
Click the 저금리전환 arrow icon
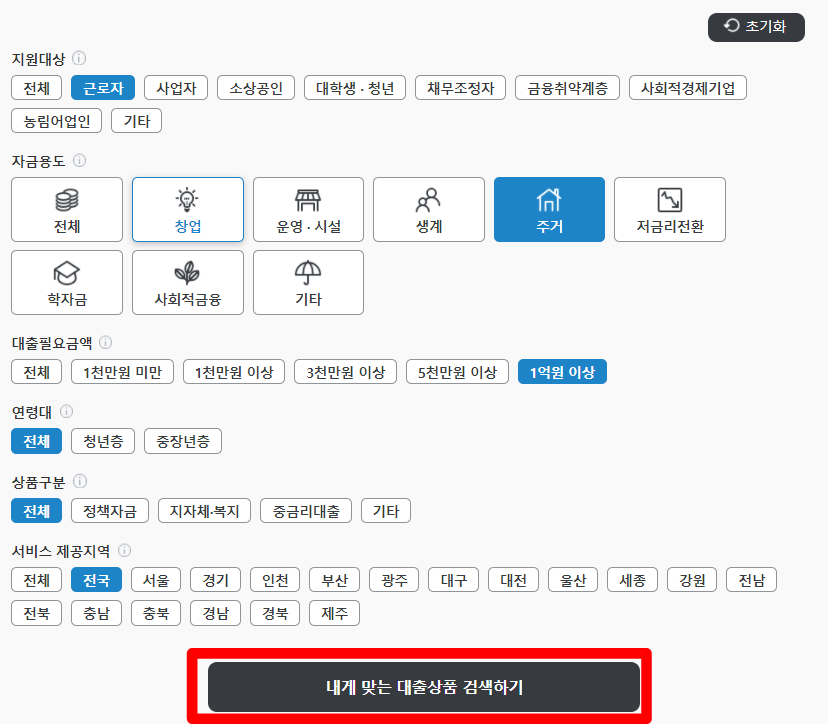point(669,198)
